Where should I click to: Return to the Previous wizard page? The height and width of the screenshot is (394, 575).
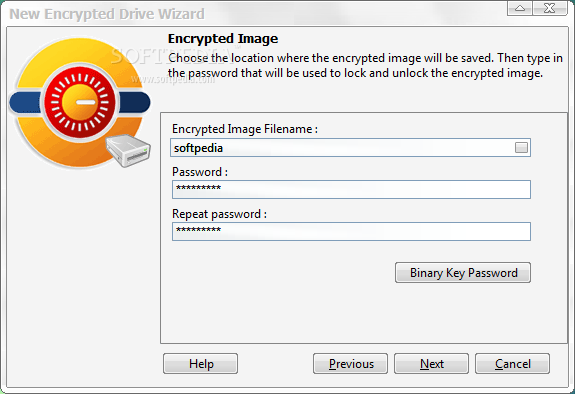coord(350,364)
